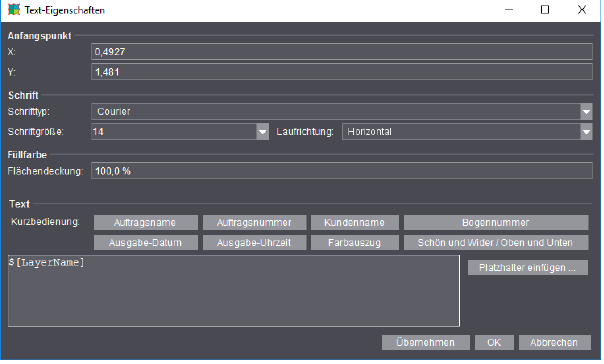
Task: Insert Ausgabe-Datum placeholder
Action: tap(146, 243)
